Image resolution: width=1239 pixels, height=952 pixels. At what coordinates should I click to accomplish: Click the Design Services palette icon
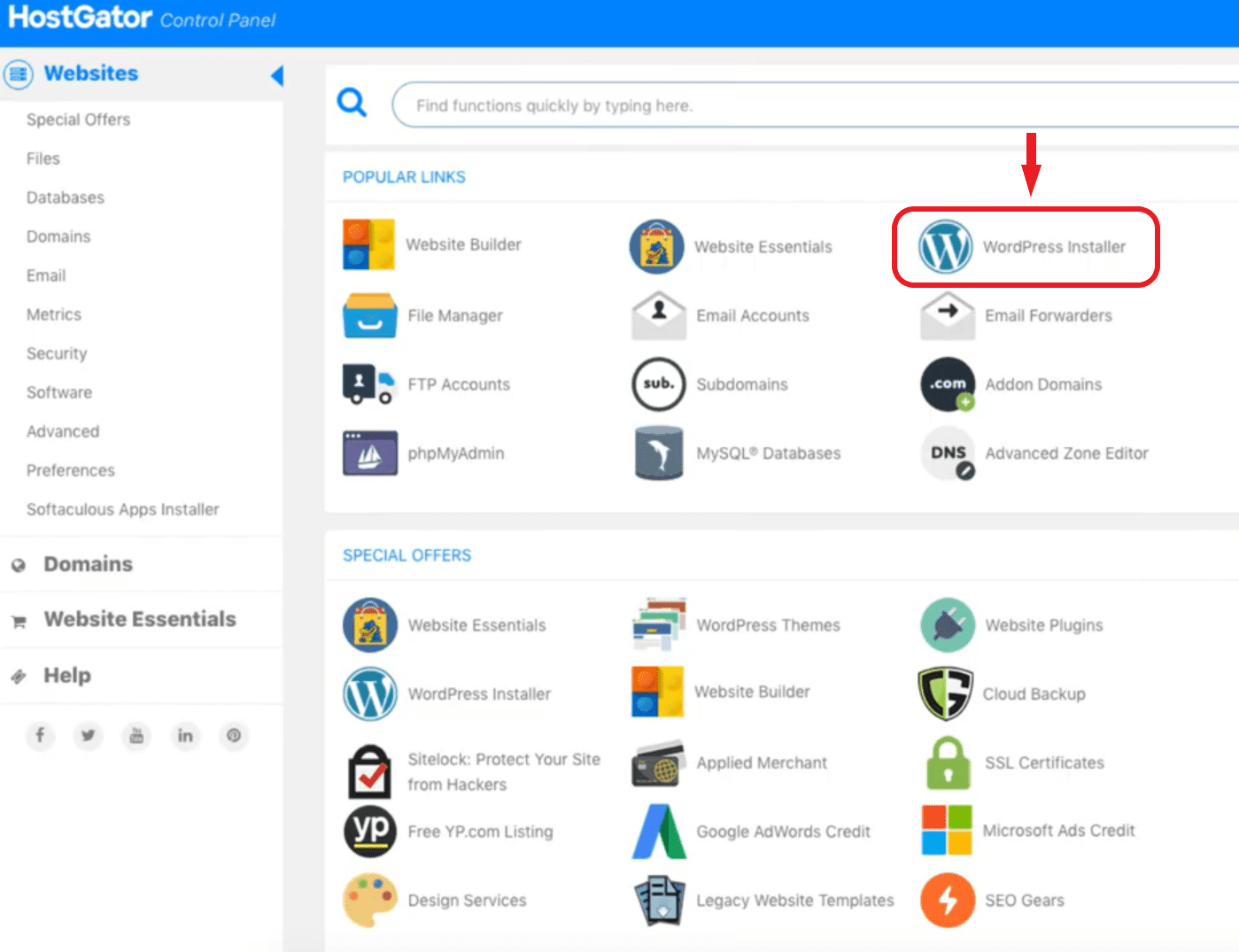pos(370,900)
